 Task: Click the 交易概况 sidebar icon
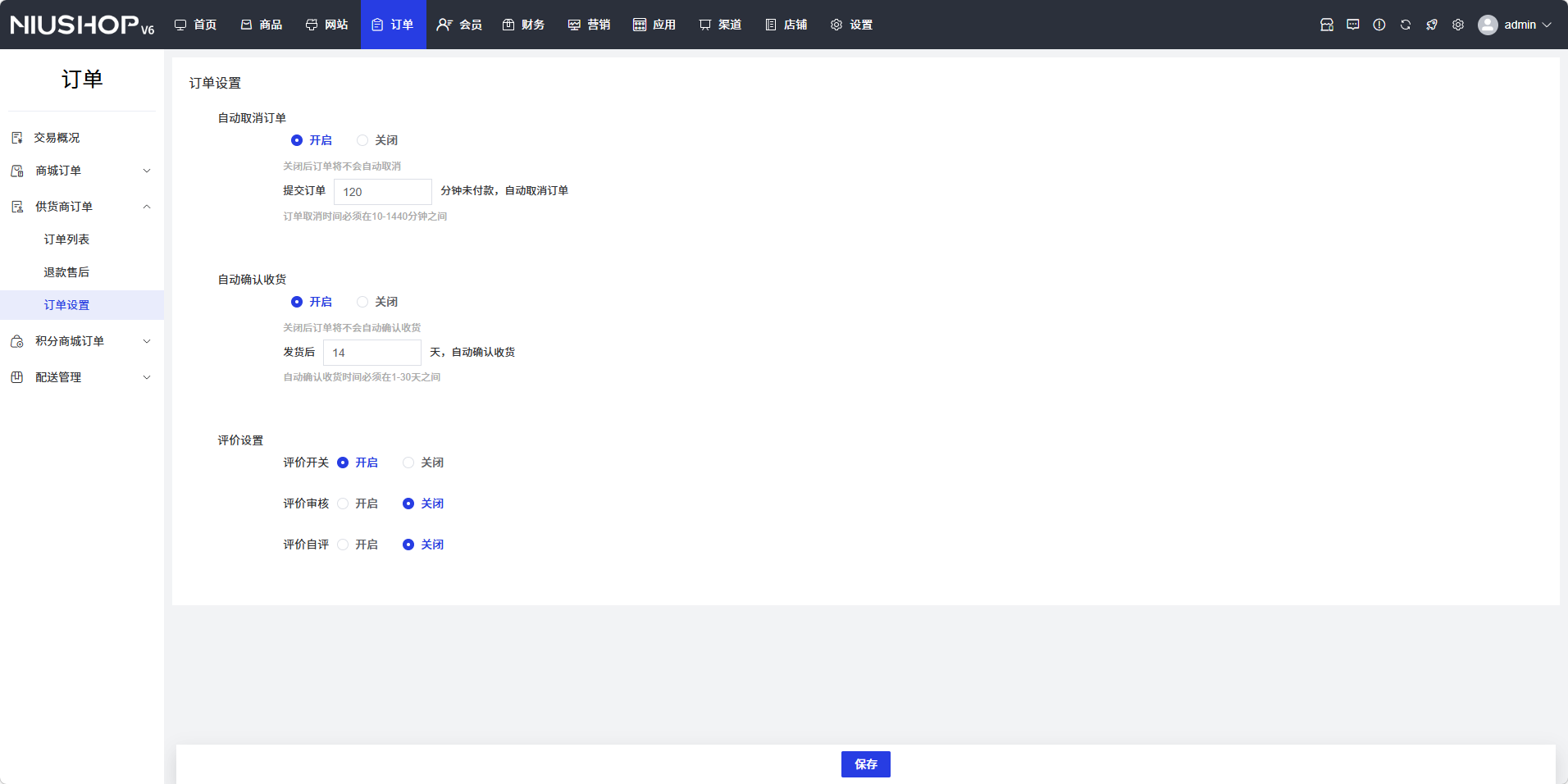[x=17, y=138]
